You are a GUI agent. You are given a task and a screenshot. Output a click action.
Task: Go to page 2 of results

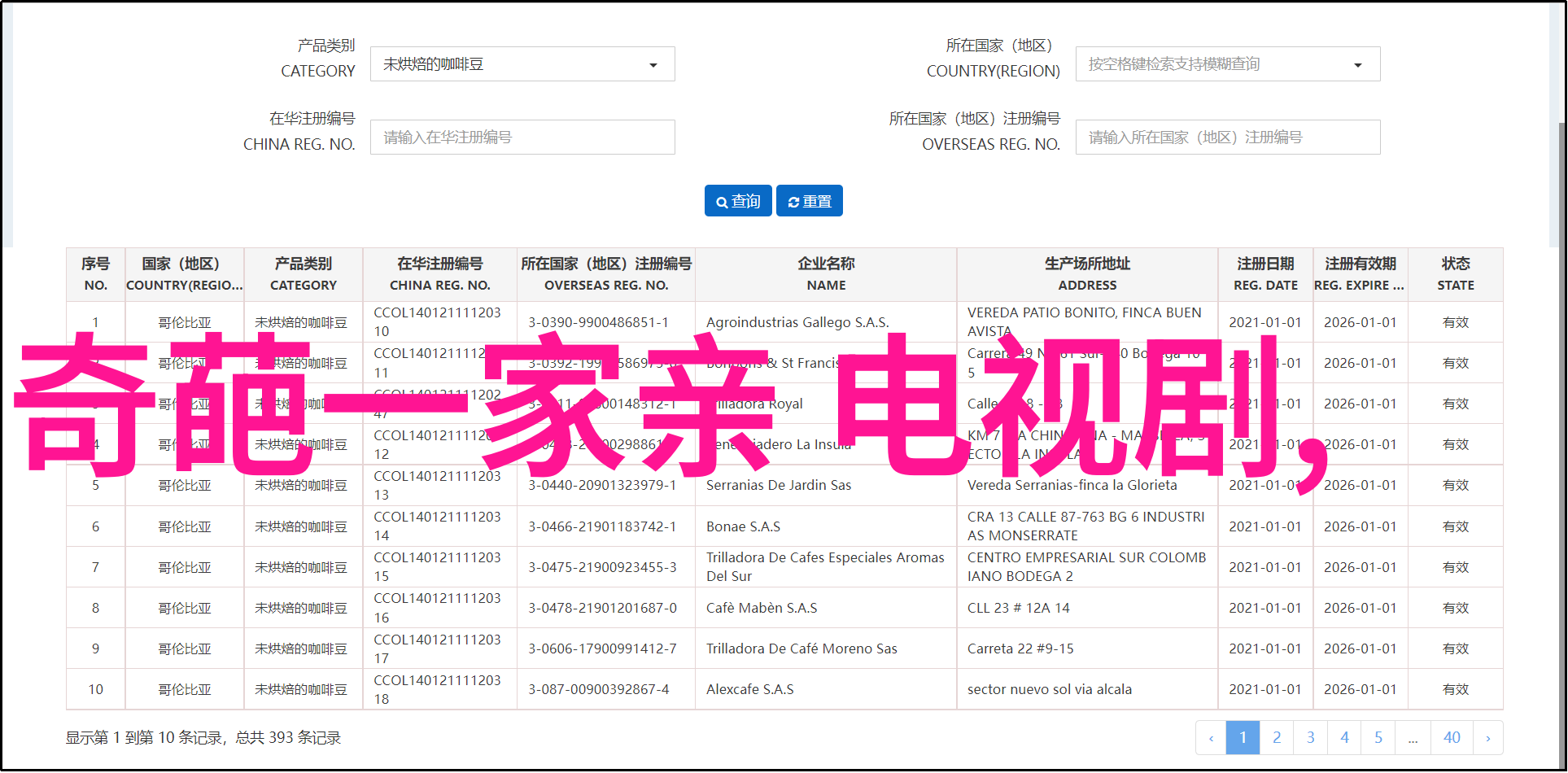tap(1277, 738)
